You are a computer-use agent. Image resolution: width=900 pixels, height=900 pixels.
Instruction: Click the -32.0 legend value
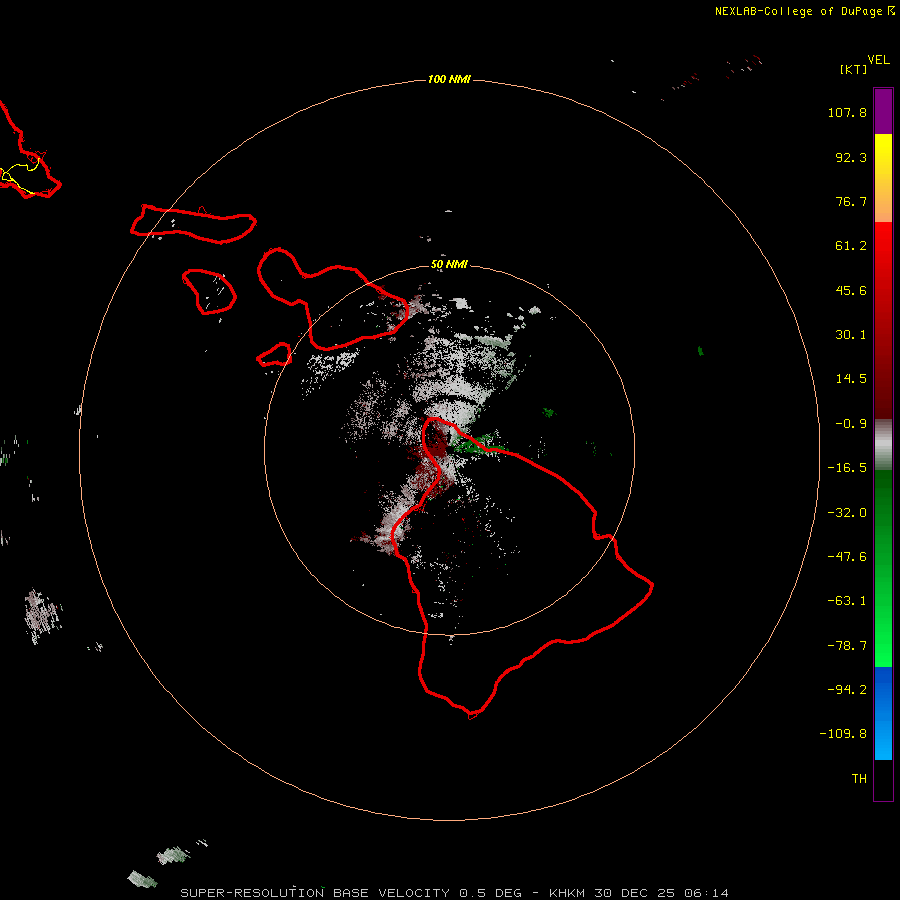click(x=847, y=513)
